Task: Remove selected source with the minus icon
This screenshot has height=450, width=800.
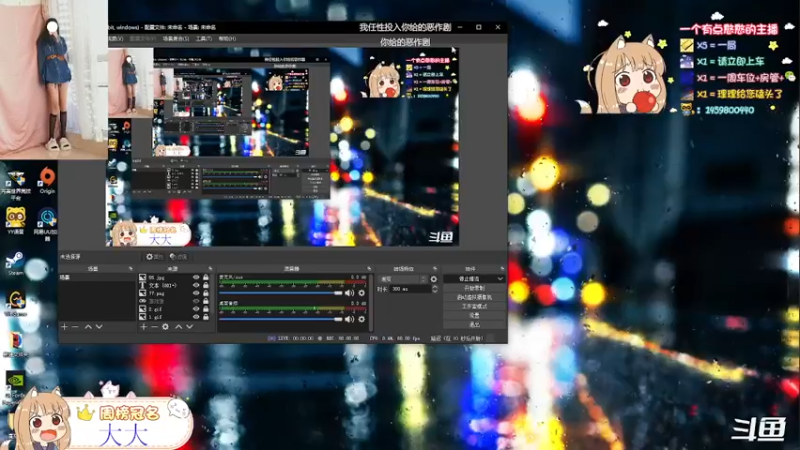Action: point(154,327)
